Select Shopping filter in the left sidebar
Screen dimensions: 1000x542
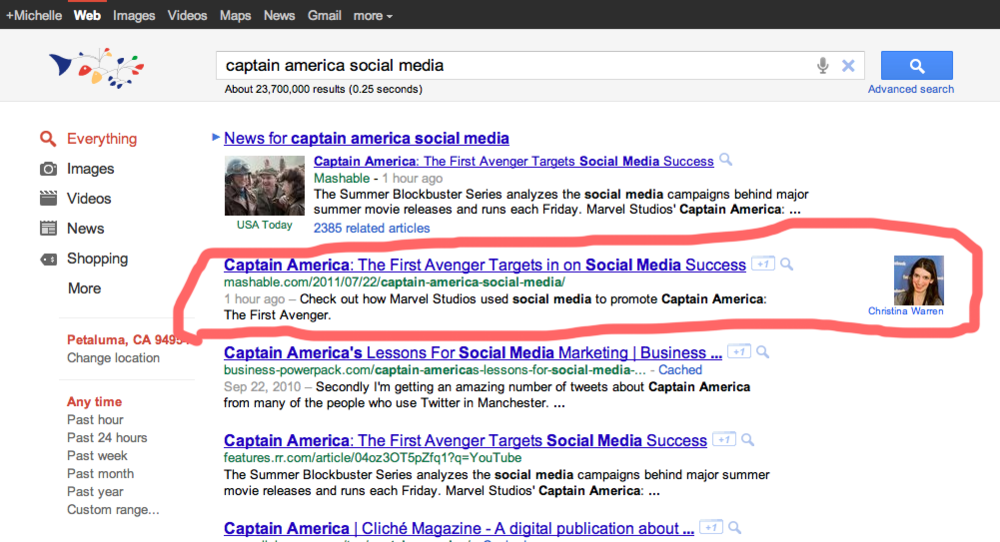98,259
